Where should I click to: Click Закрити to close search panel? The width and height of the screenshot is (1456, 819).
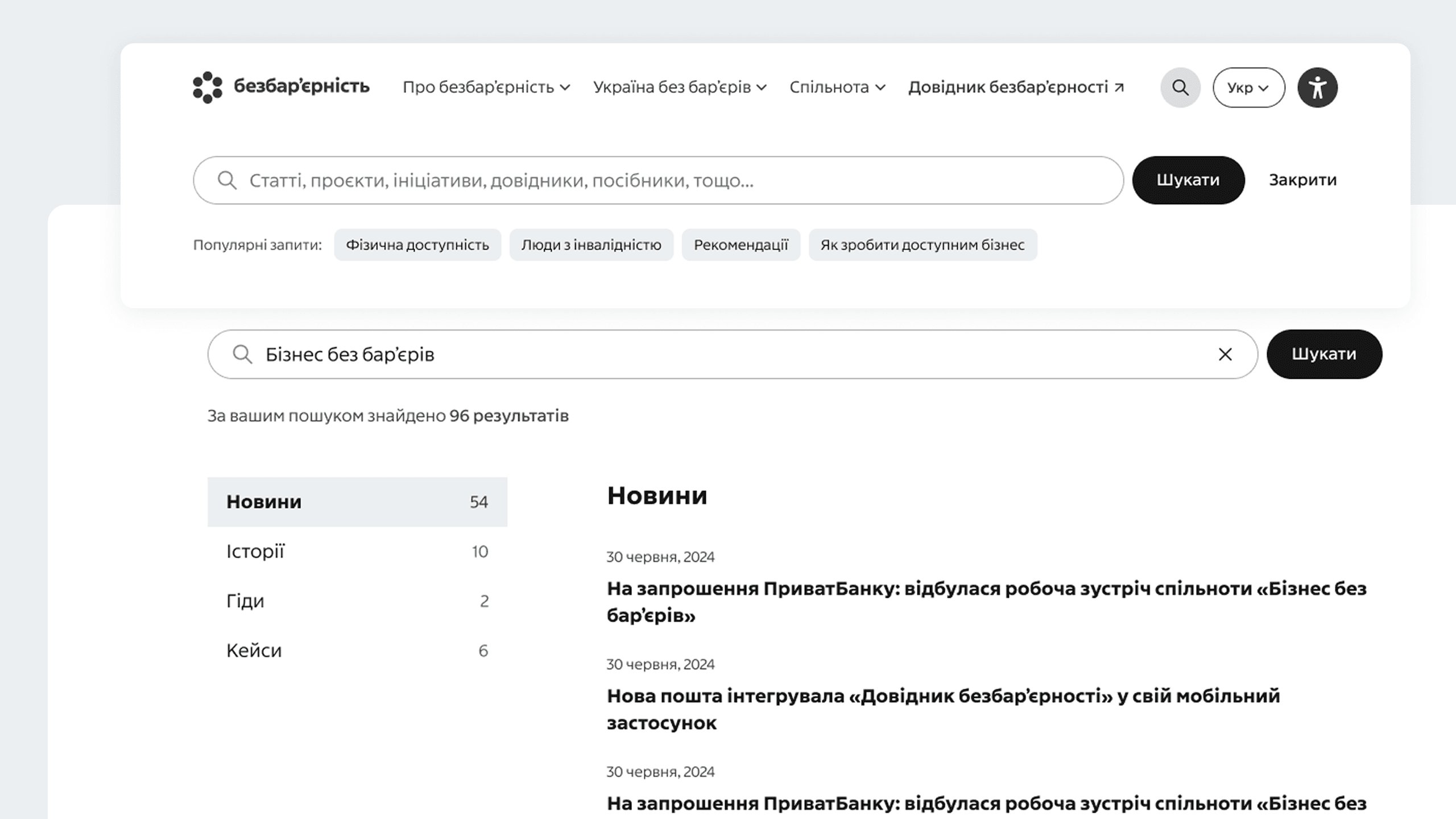coord(1302,180)
